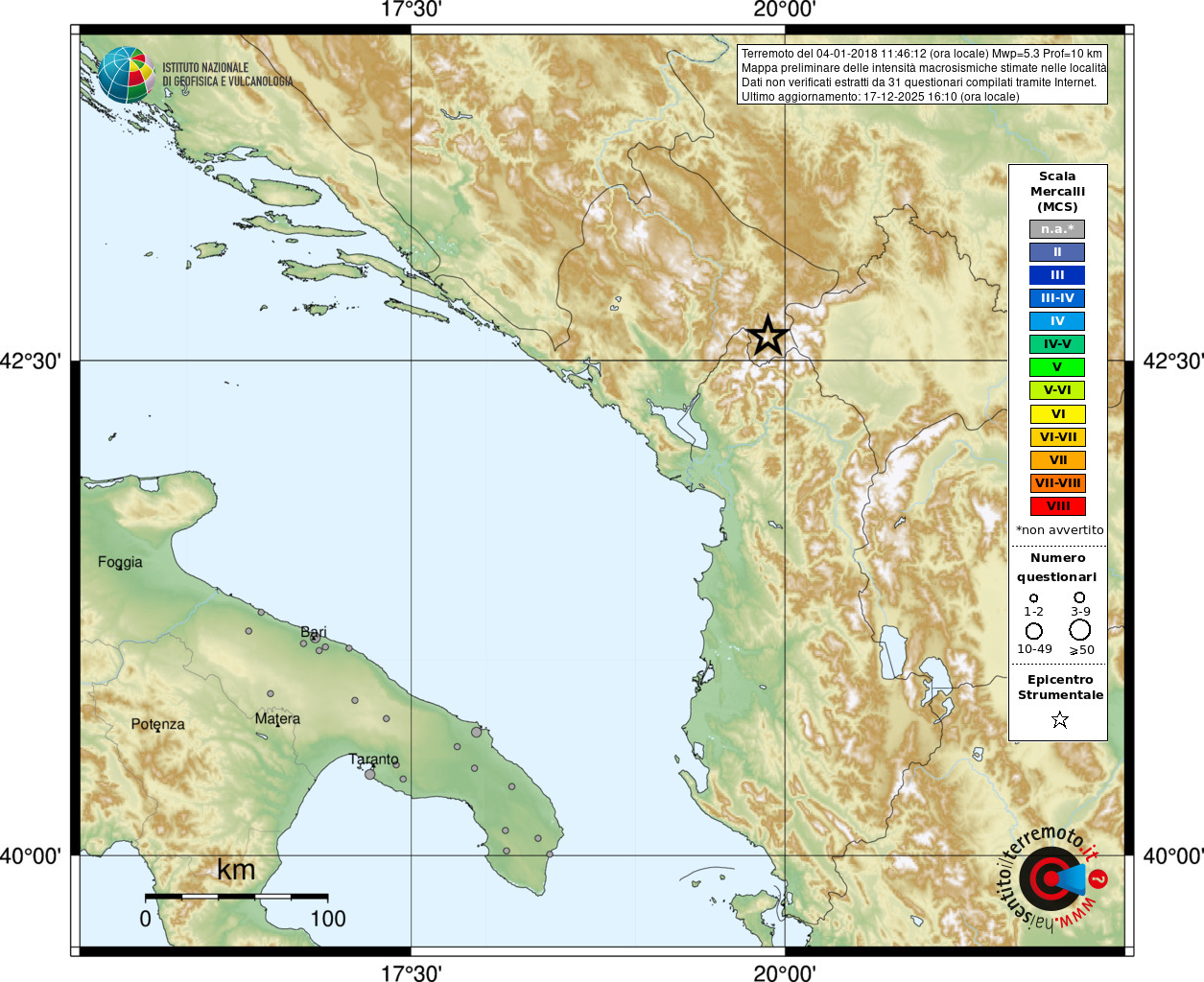Click the Potenza city label
The width and height of the screenshot is (1204, 982).
point(158,724)
